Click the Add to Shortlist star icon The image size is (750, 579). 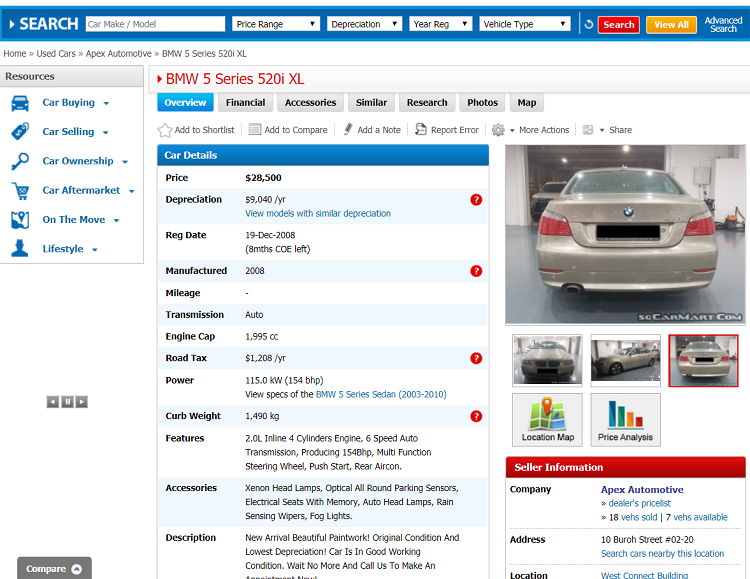click(165, 130)
